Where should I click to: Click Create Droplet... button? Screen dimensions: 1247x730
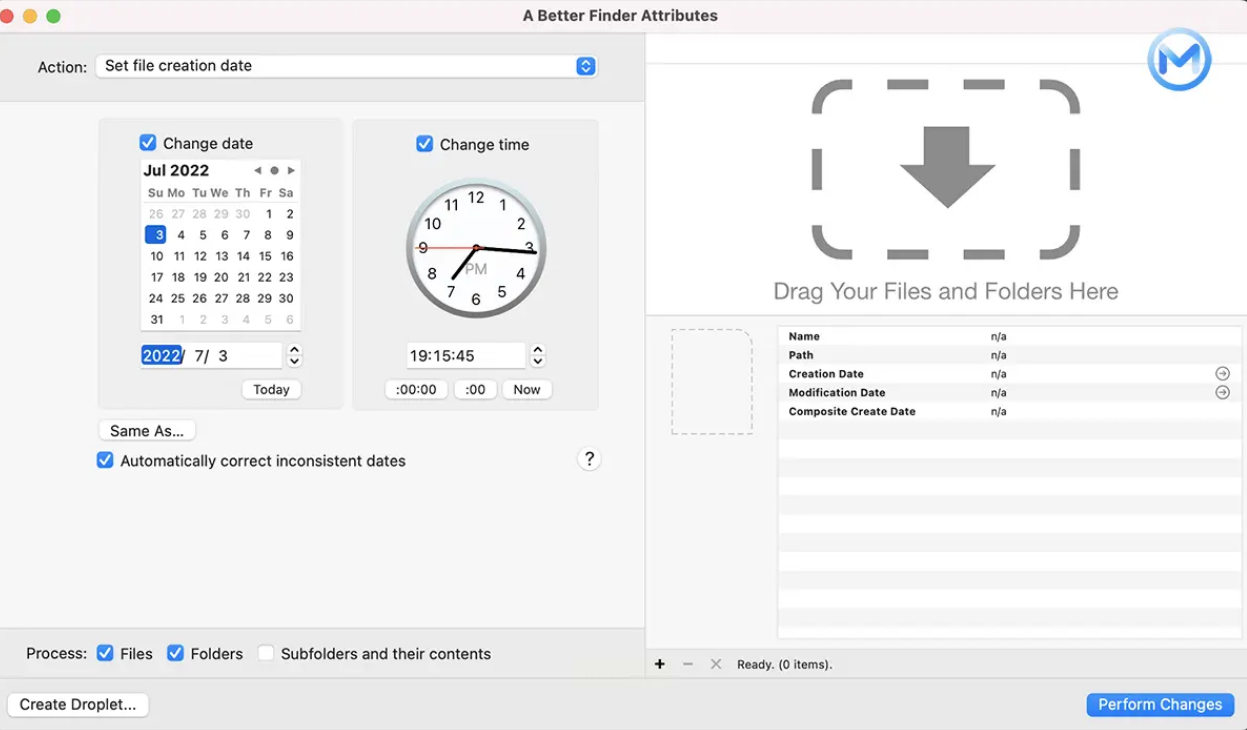click(78, 704)
